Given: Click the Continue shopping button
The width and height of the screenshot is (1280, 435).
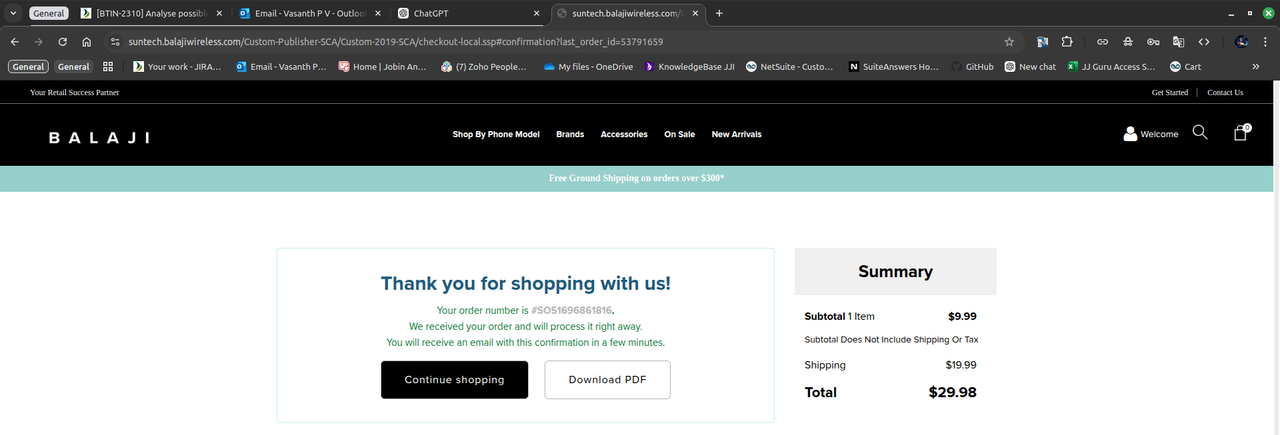Looking at the screenshot, I should pos(454,380).
